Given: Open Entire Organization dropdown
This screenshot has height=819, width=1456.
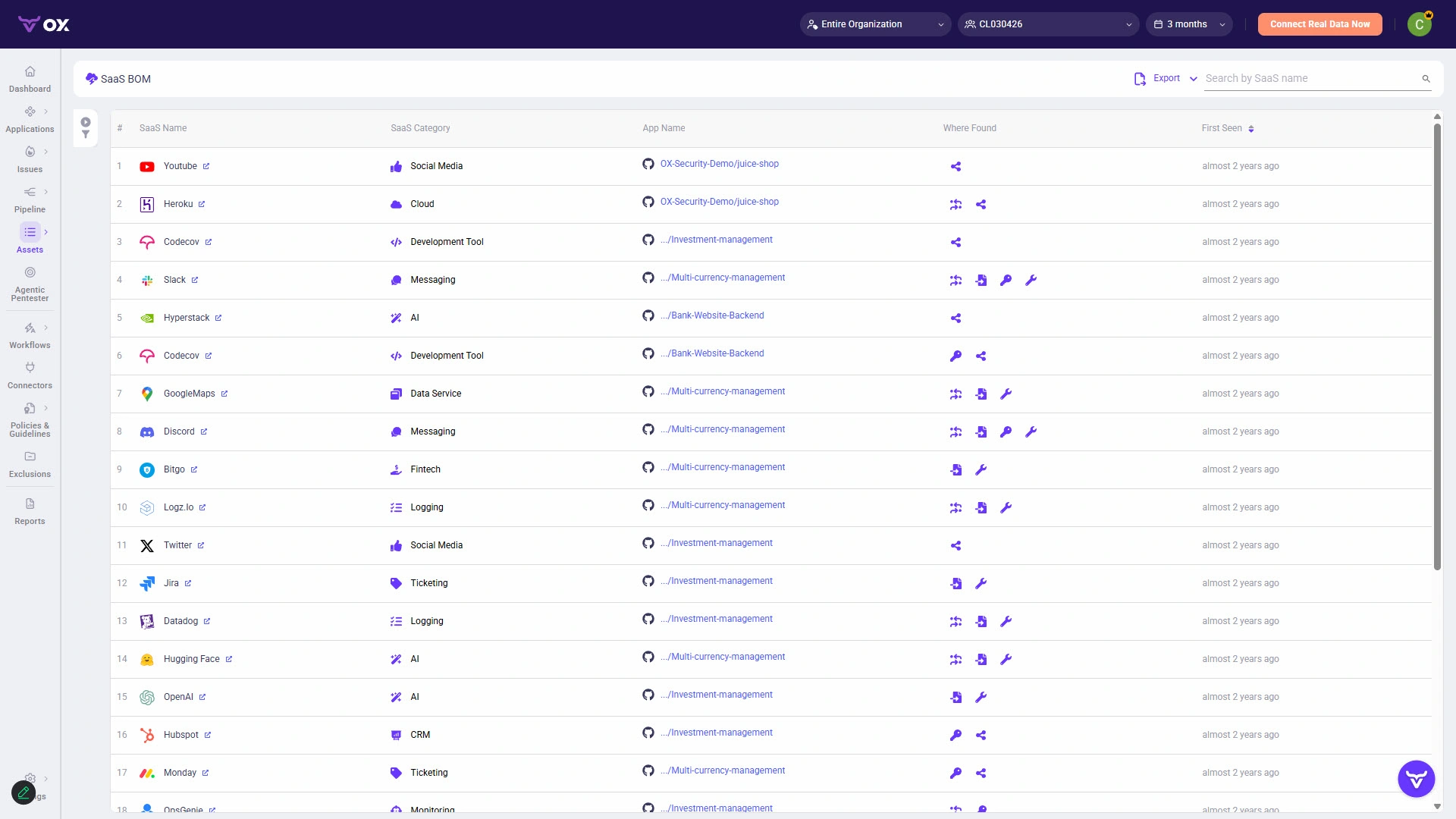Looking at the screenshot, I should point(875,24).
